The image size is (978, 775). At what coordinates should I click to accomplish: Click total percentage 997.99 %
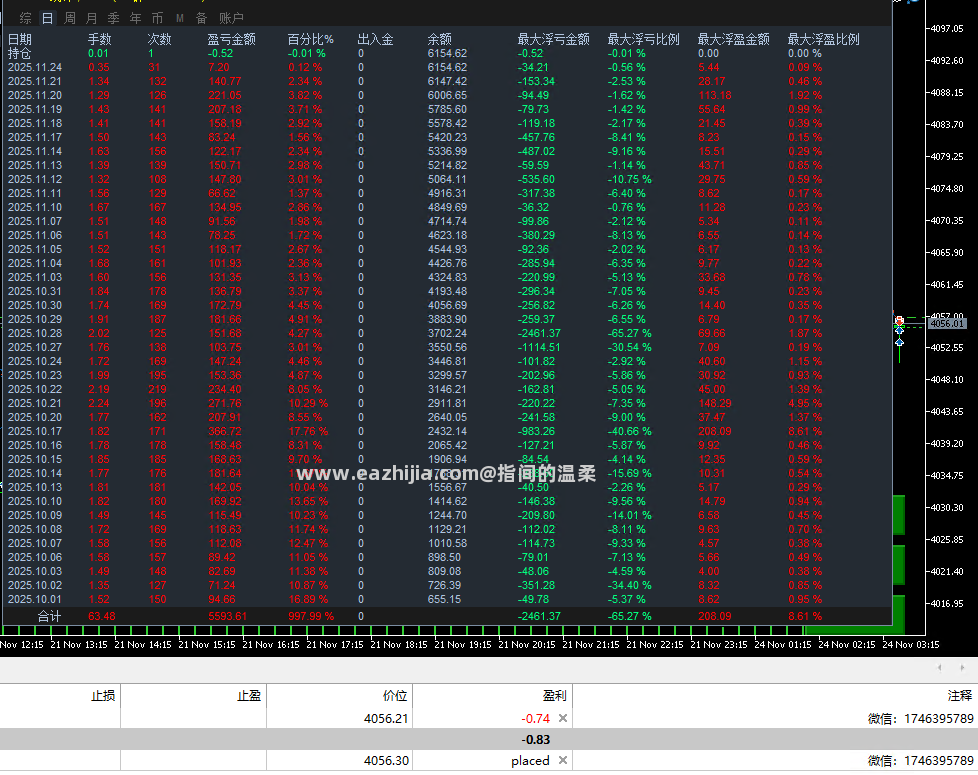click(311, 616)
